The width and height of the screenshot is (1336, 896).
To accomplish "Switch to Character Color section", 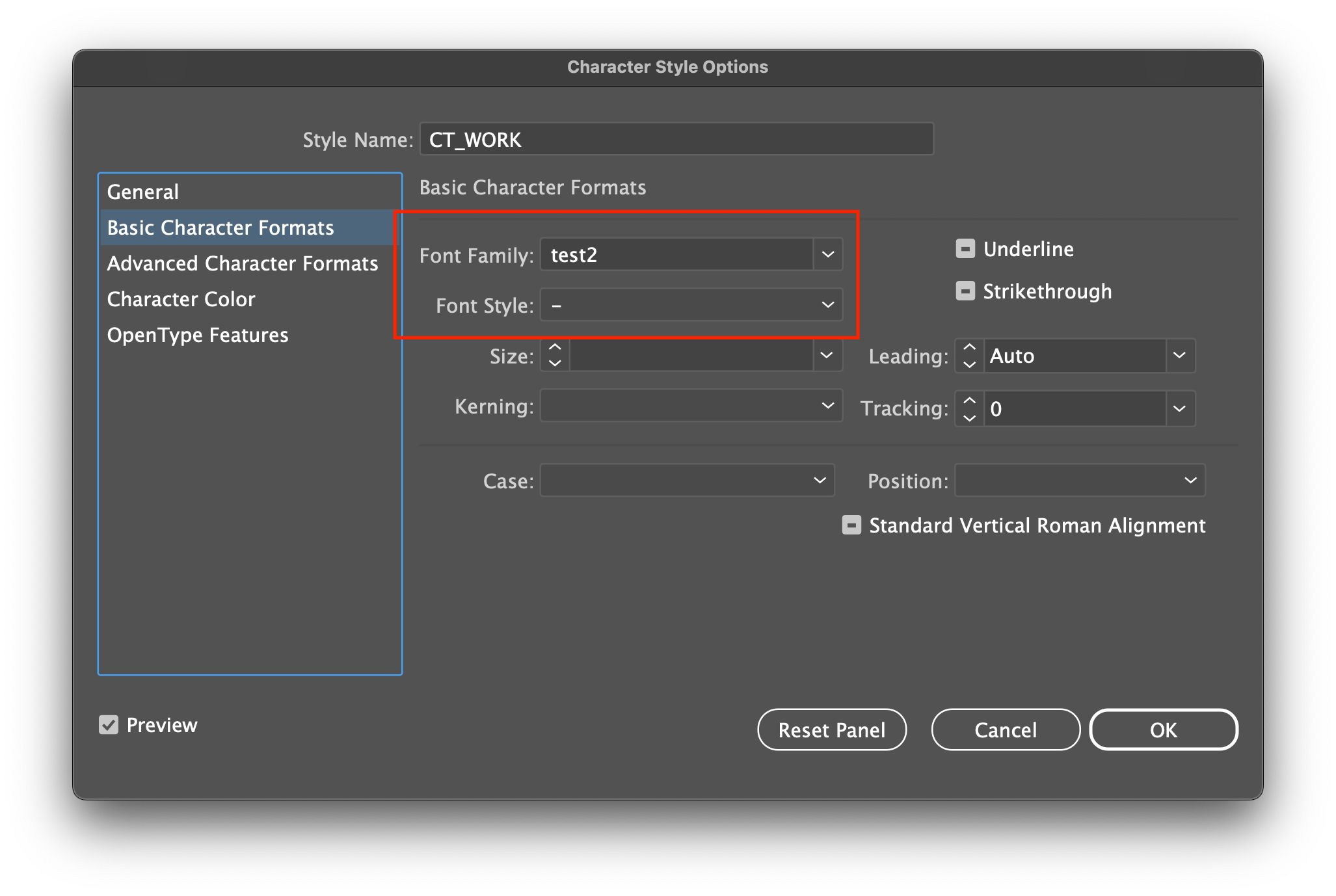I will pos(181,299).
